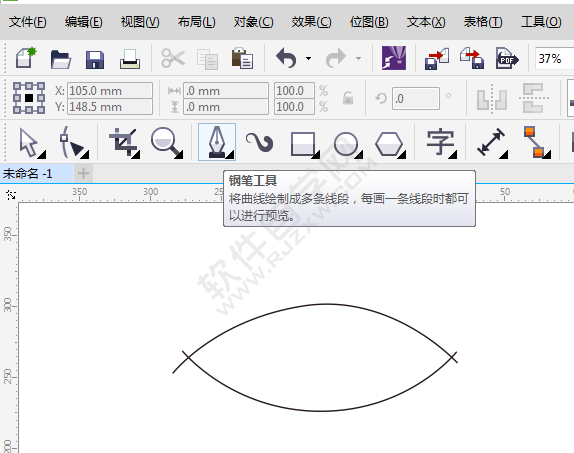Expand the Polygon tool flyout arrow

pyautogui.click(x=402, y=155)
